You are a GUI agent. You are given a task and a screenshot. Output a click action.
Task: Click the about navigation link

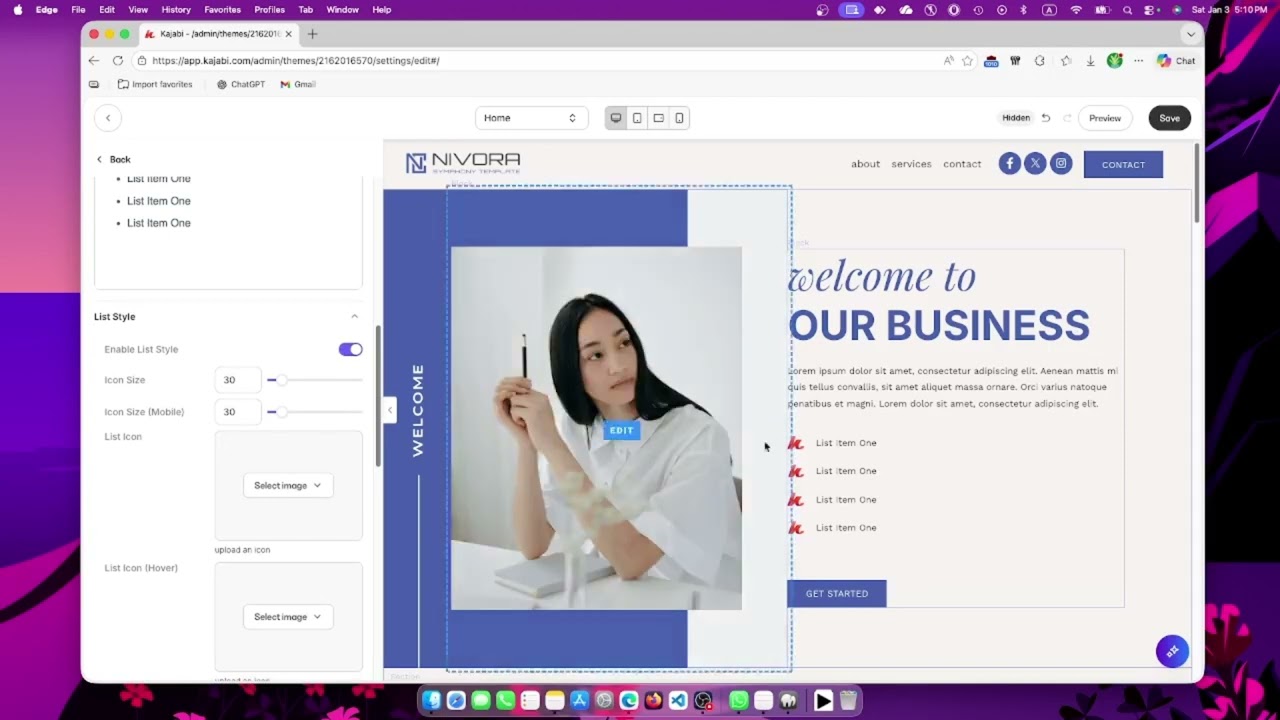(x=866, y=164)
